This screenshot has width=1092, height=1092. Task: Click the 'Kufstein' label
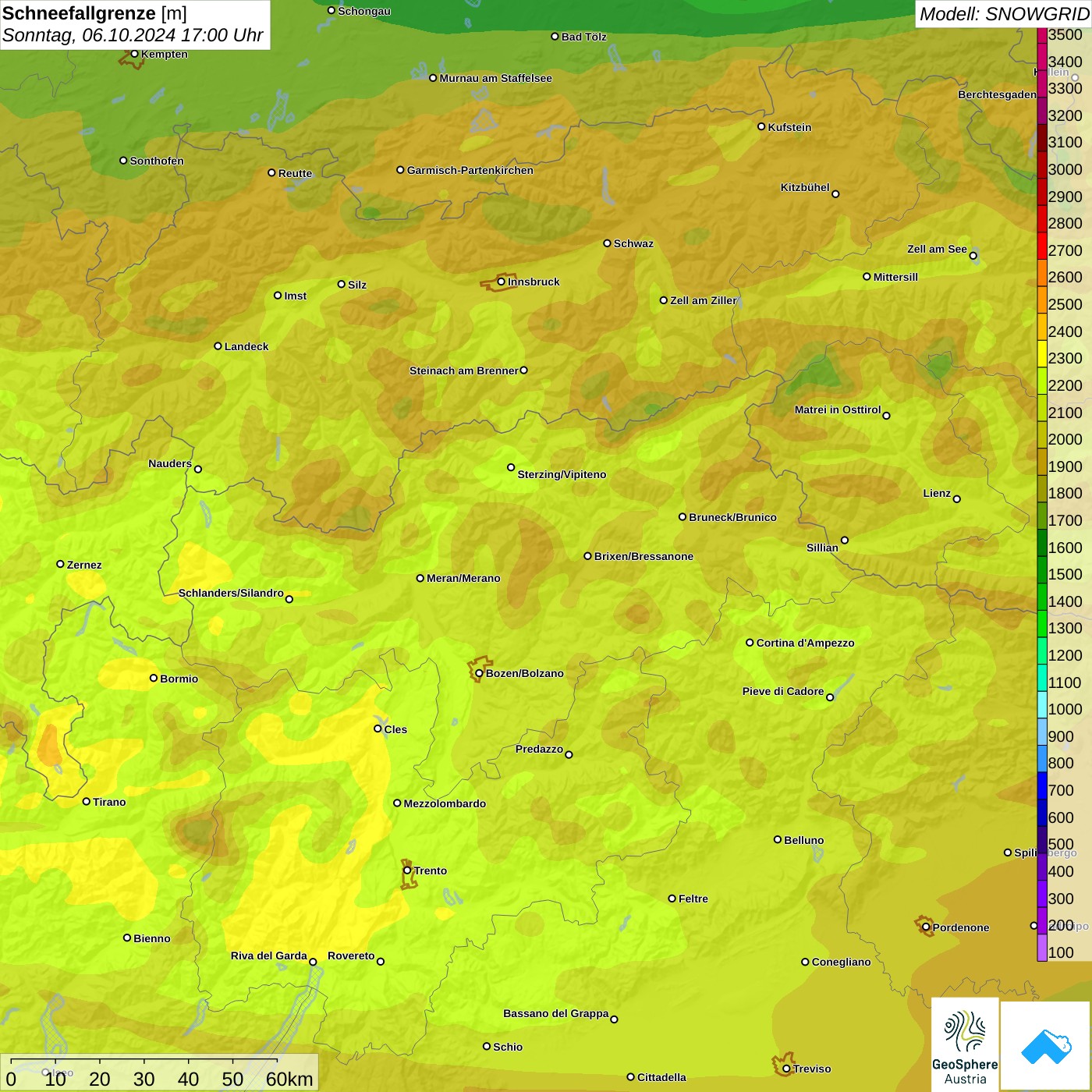pos(789,127)
